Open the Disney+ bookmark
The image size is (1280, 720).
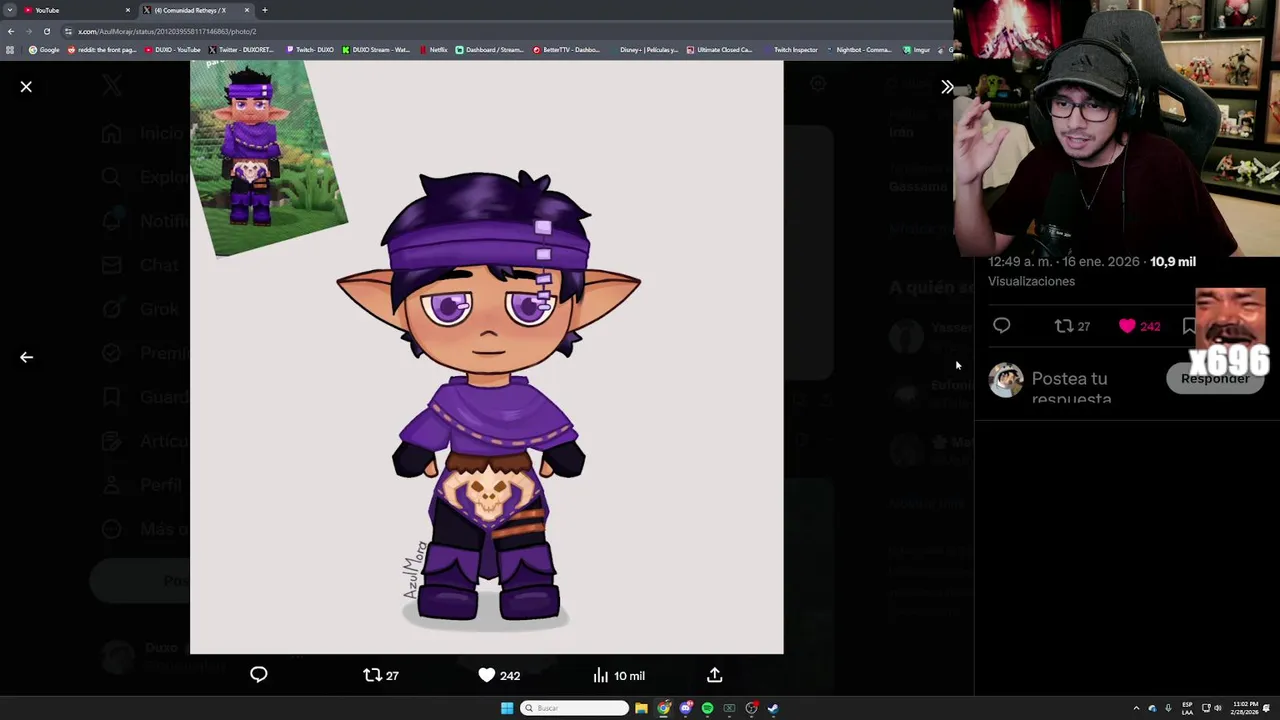(x=644, y=50)
